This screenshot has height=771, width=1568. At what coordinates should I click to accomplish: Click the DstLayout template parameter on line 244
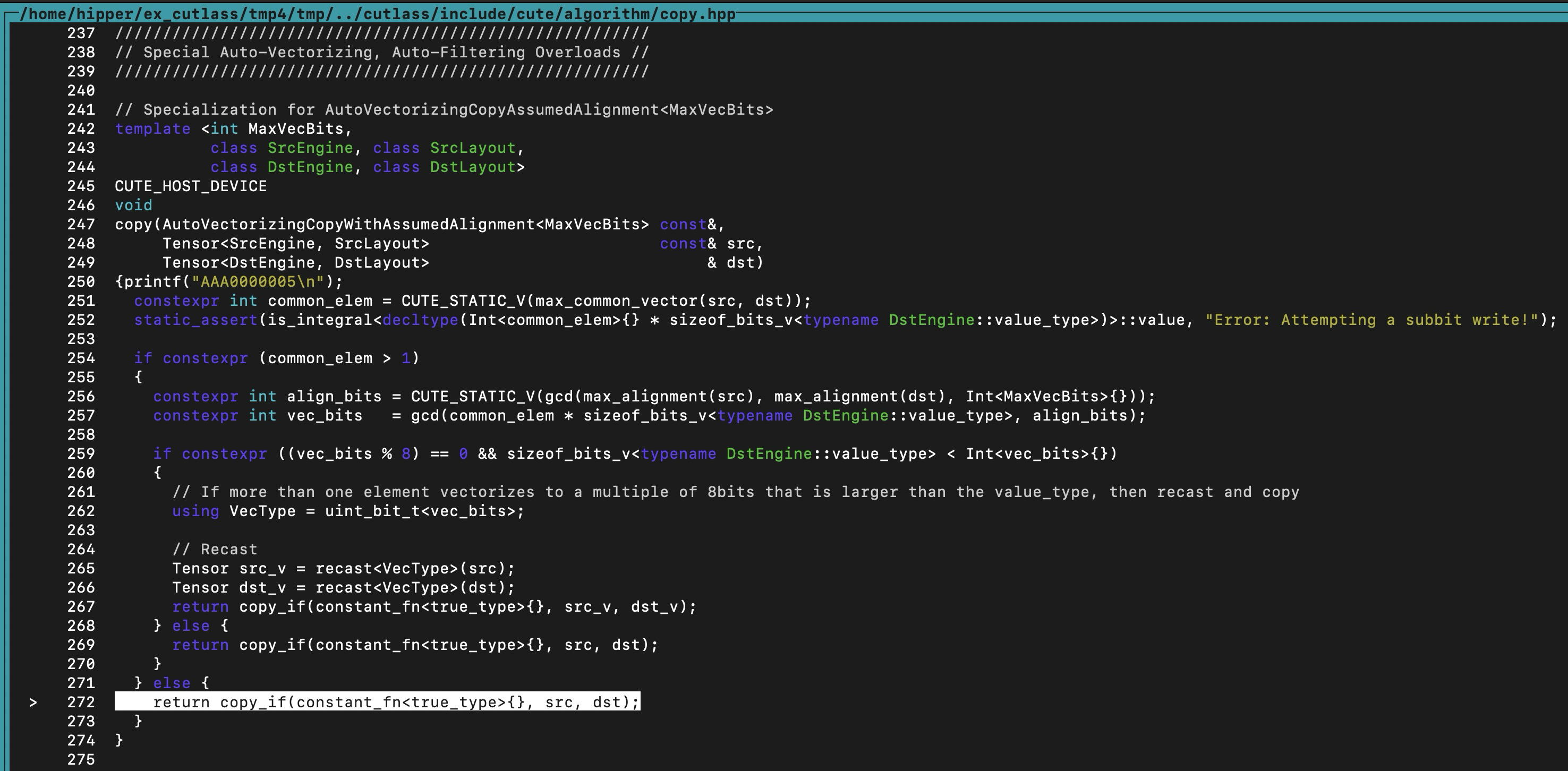coord(472,167)
